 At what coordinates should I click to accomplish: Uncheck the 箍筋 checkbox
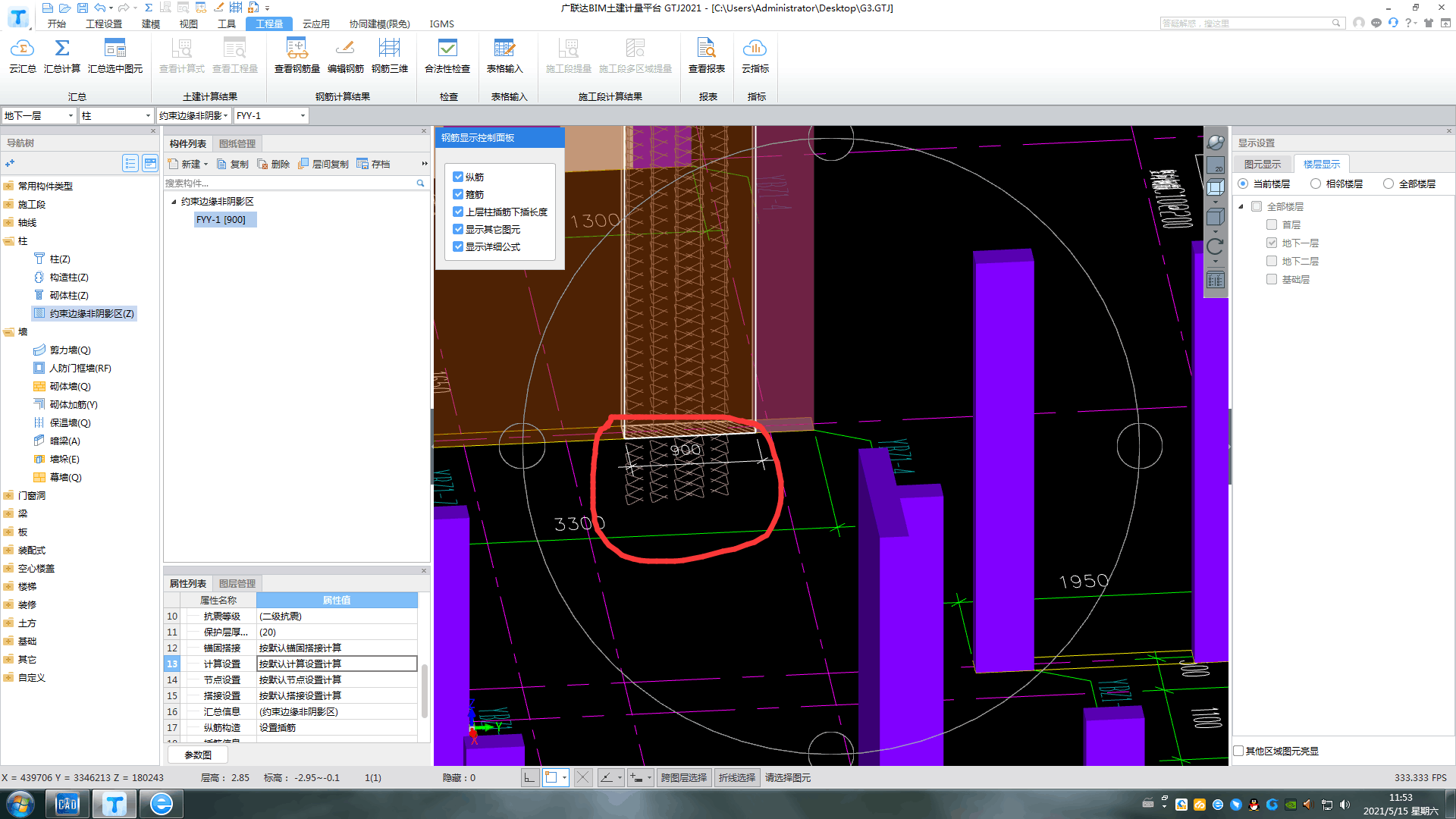pos(458,194)
